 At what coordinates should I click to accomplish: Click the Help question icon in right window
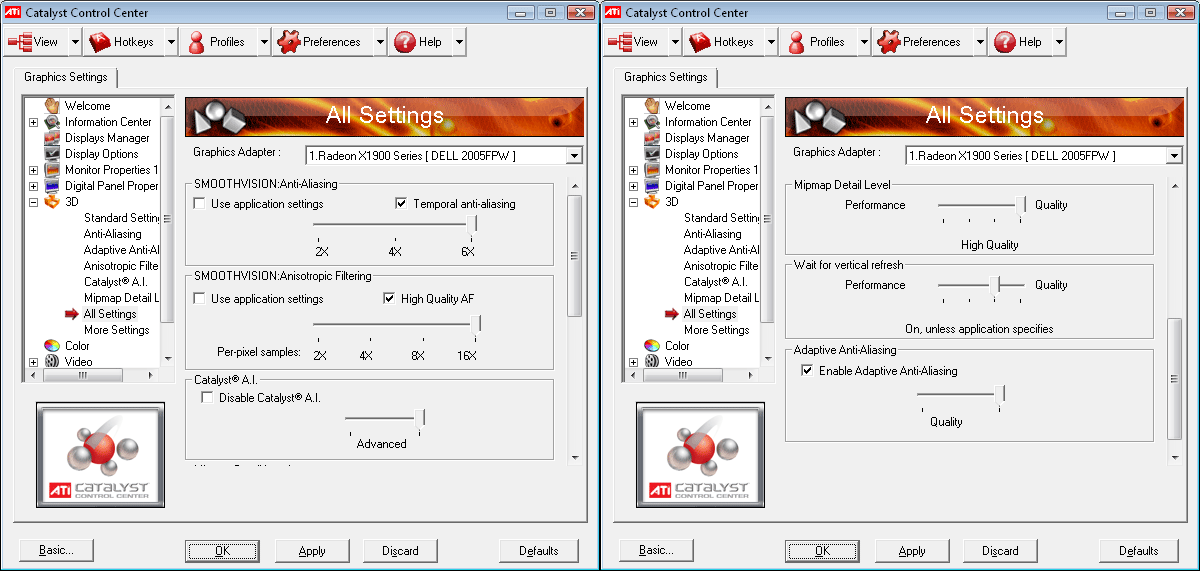pos(1005,42)
